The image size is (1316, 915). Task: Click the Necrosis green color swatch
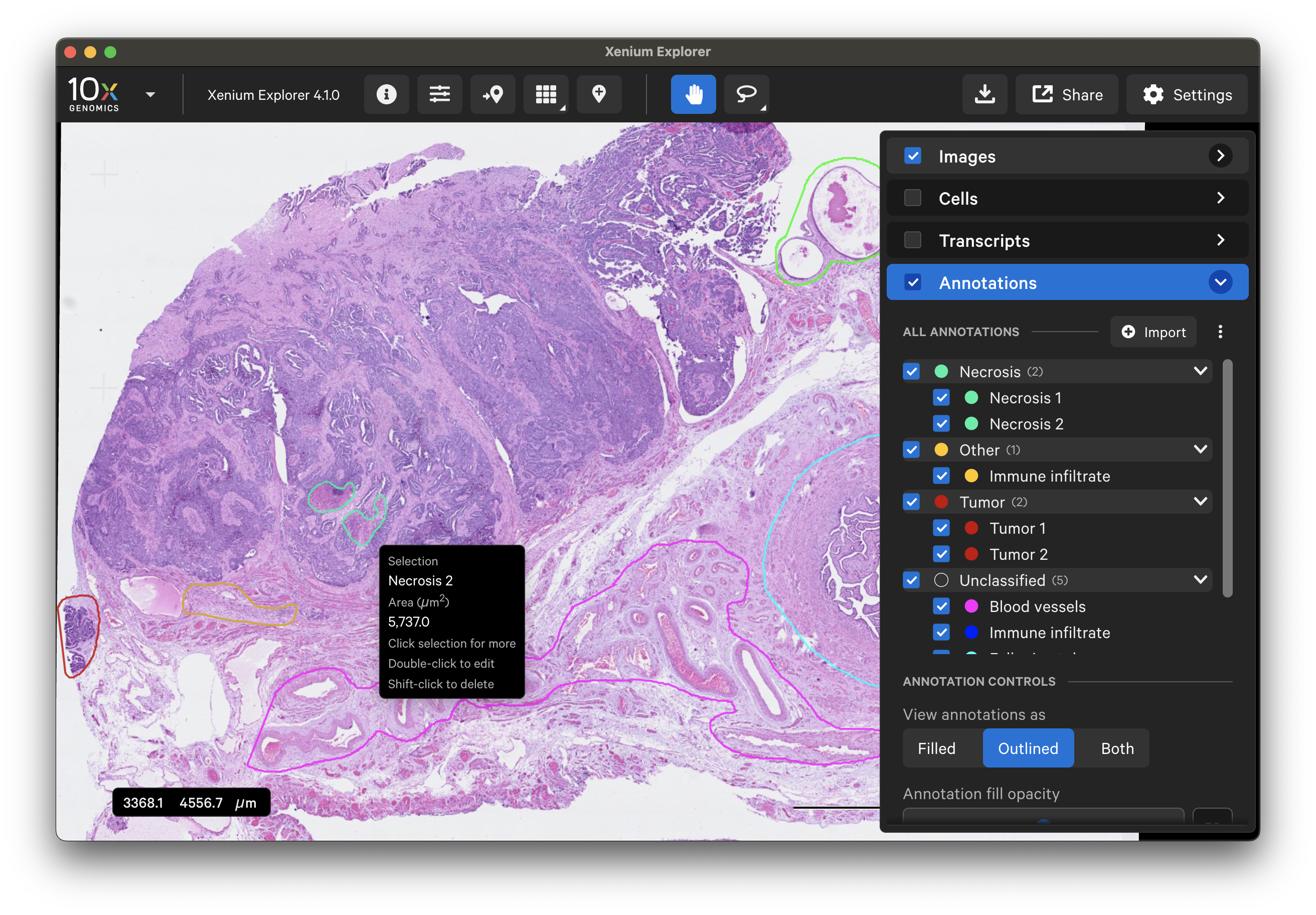coord(941,372)
